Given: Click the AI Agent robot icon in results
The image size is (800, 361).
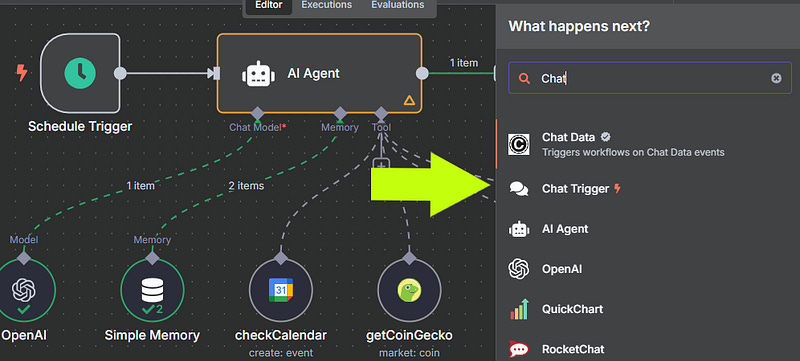Looking at the screenshot, I should click(519, 229).
